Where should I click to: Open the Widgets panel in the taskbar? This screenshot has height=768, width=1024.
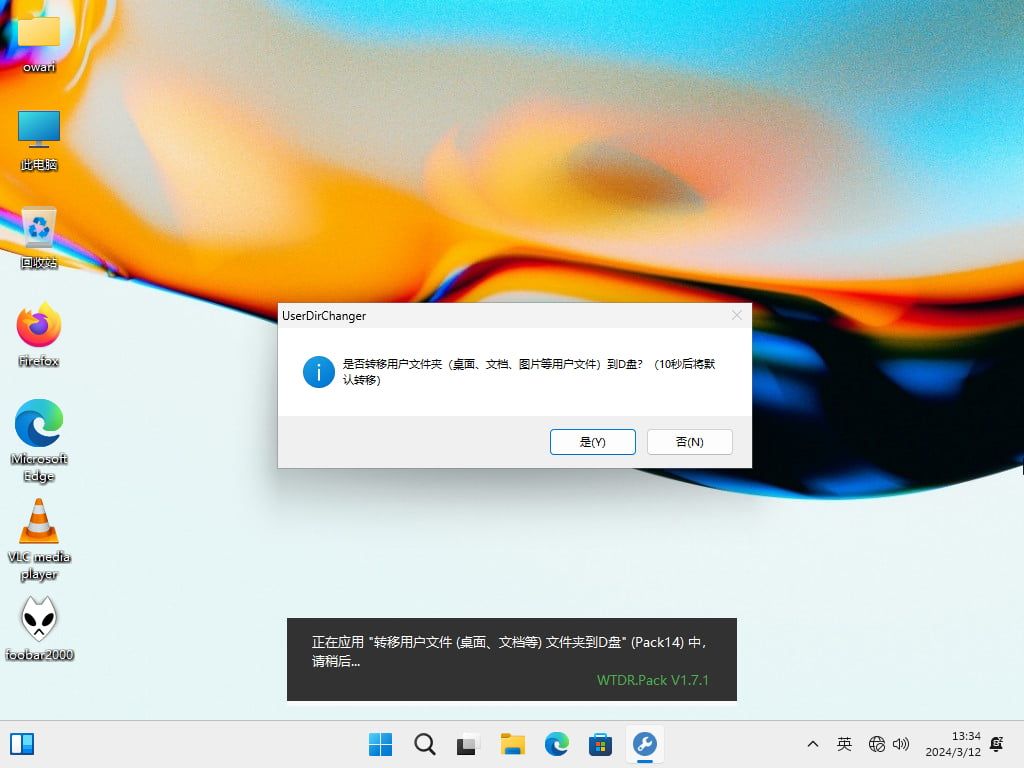coord(22,744)
